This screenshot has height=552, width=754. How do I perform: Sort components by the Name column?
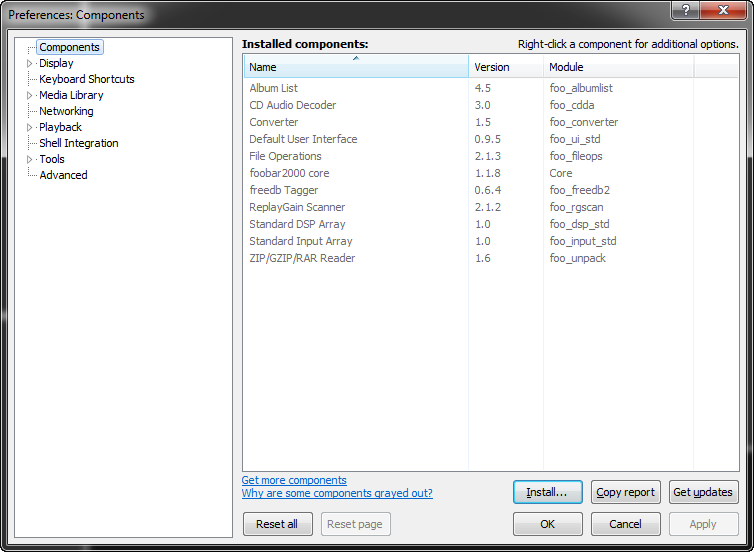tap(356, 66)
